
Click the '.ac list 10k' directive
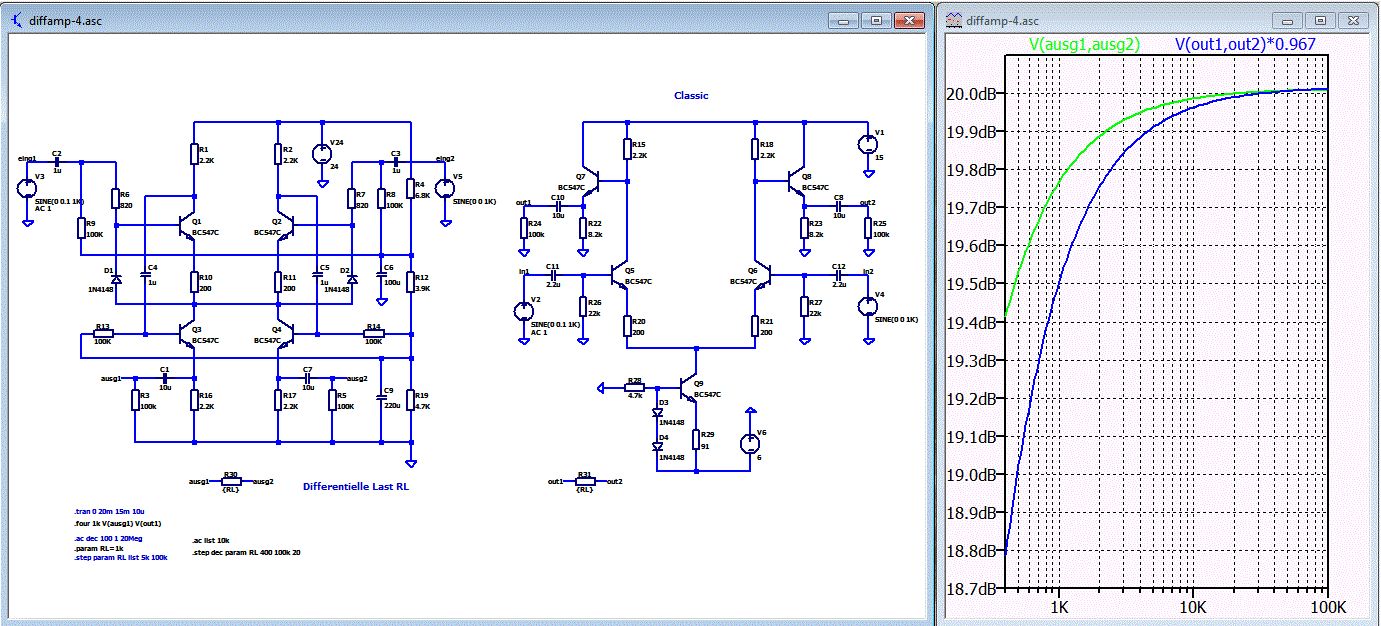(x=210, y=540)
